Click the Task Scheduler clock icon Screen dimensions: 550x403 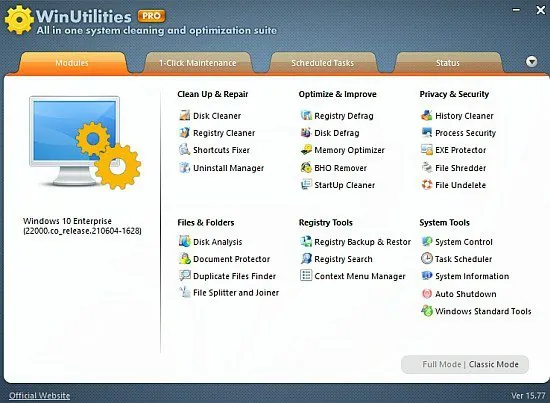tap(427, 259)
